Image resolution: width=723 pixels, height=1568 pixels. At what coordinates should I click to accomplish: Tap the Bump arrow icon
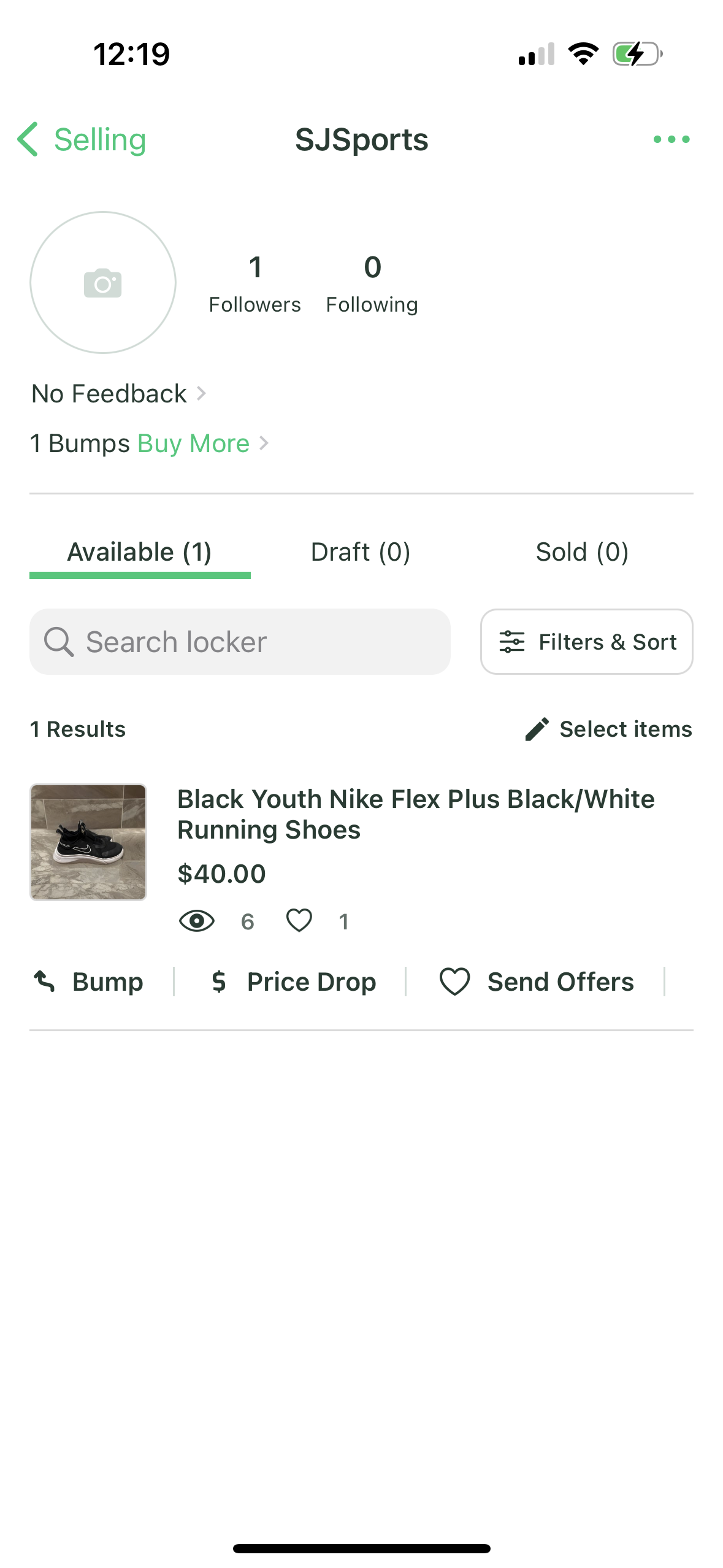coord(45,982)
